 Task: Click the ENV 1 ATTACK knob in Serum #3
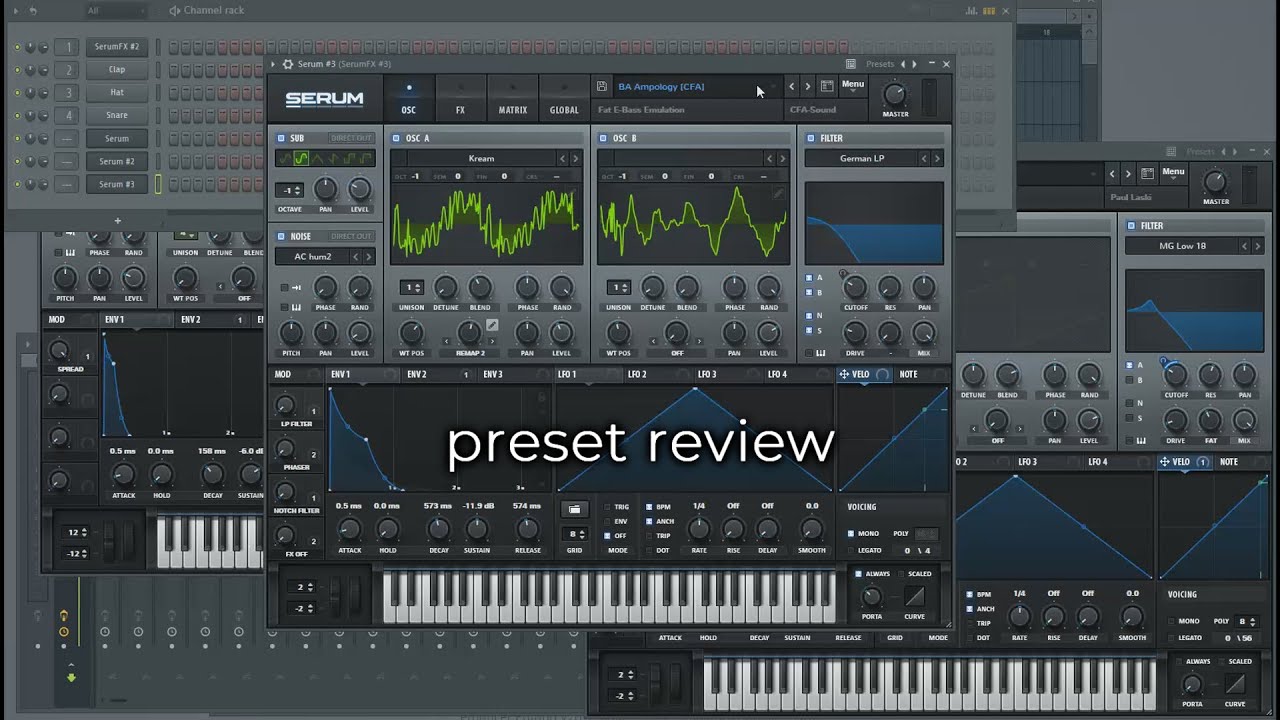coord(349,530)
